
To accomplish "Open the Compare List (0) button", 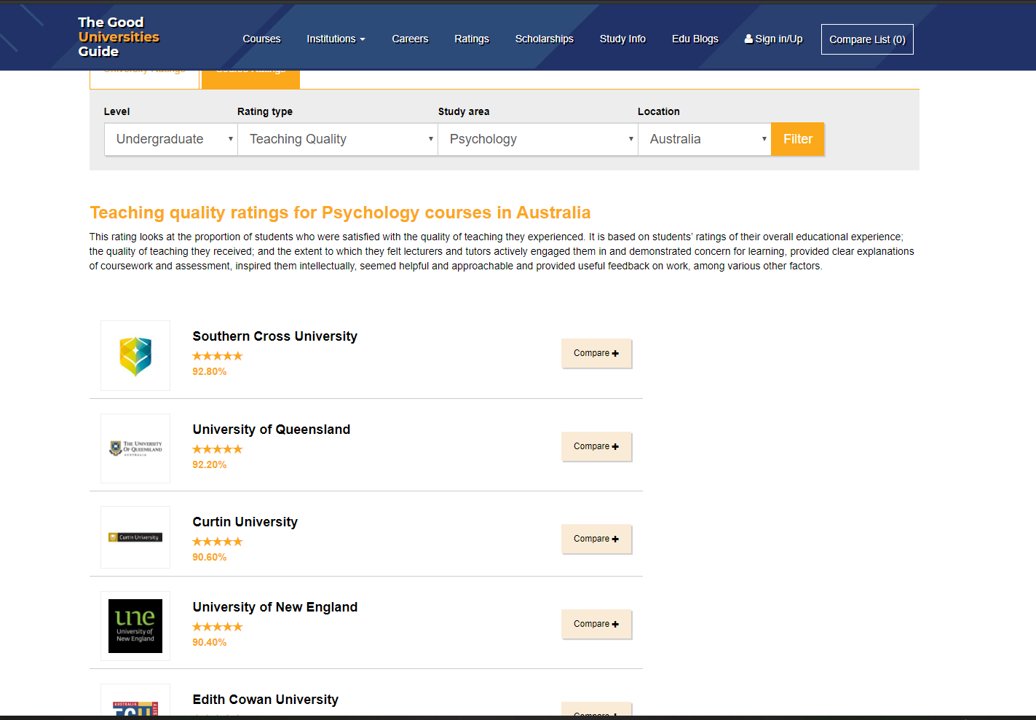I will pos(867,40).
